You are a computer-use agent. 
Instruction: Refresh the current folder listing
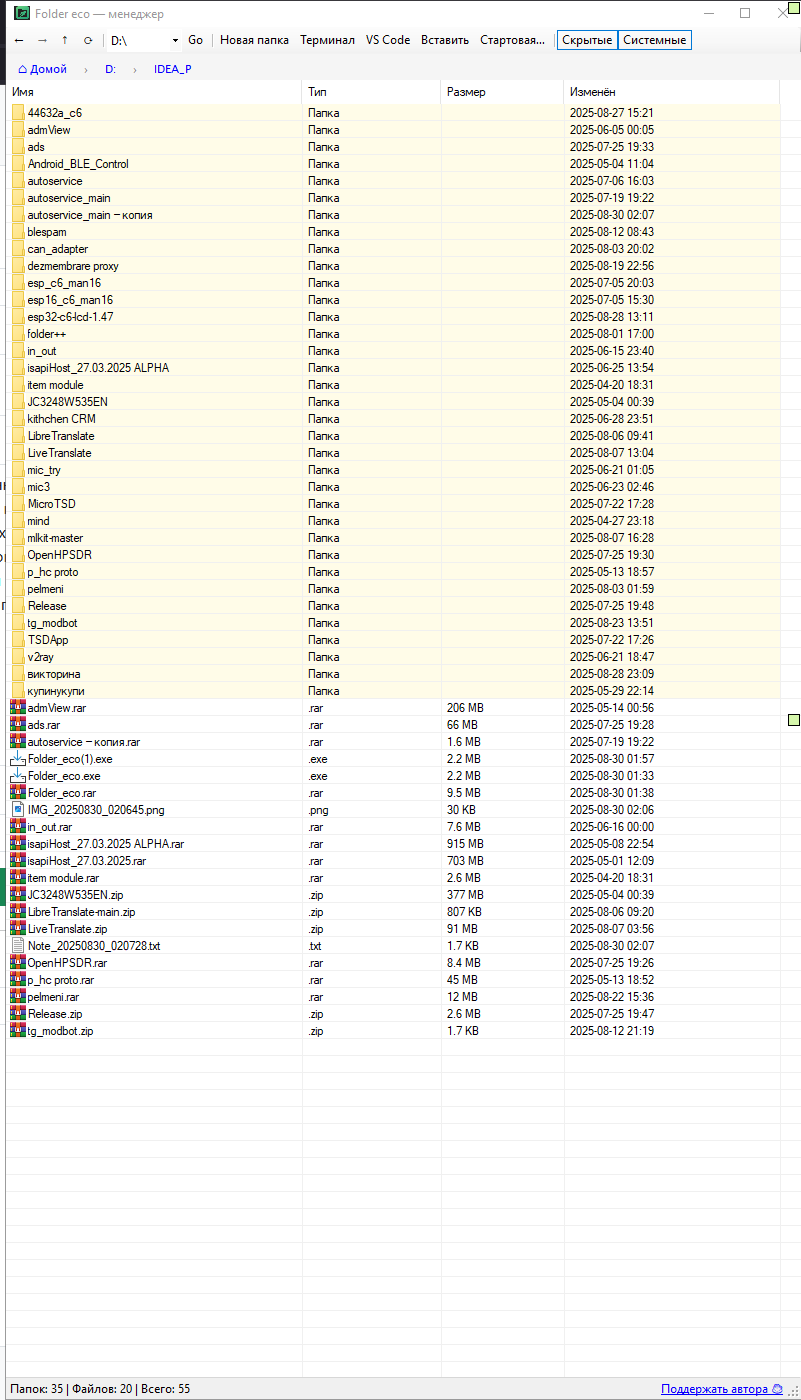[88, 40]
